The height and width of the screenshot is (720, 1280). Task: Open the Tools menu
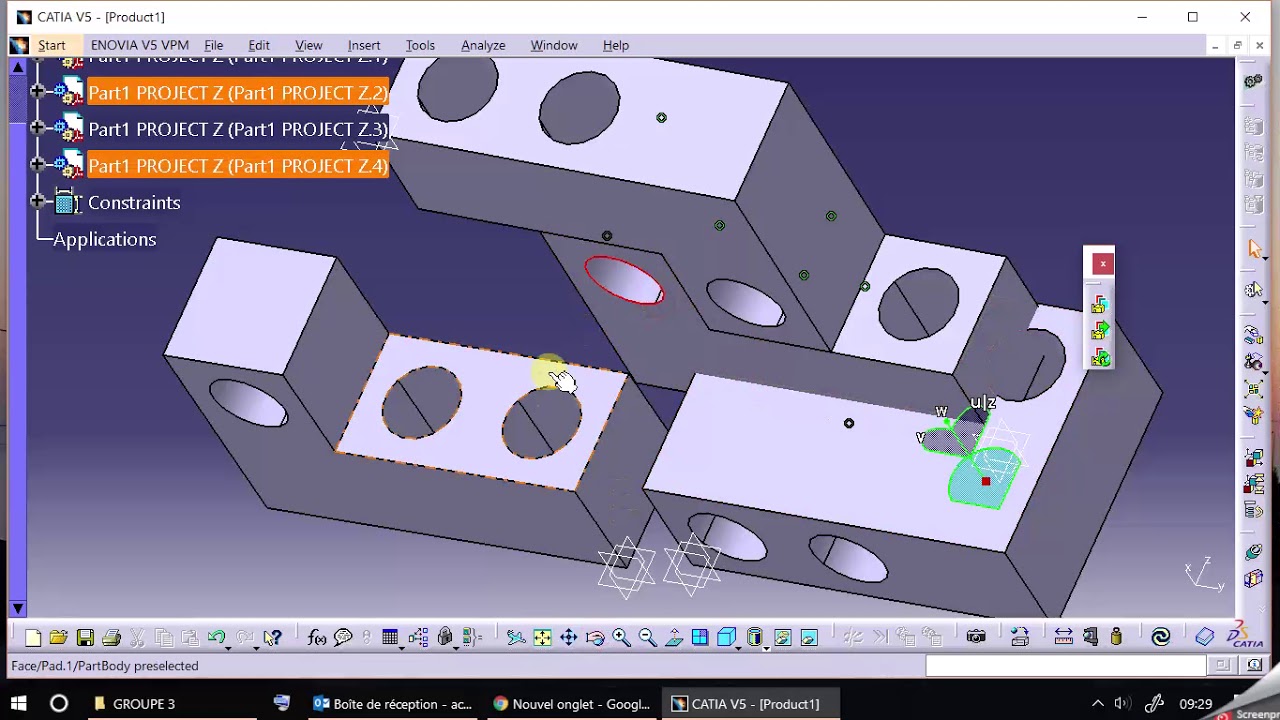point(420,45)
